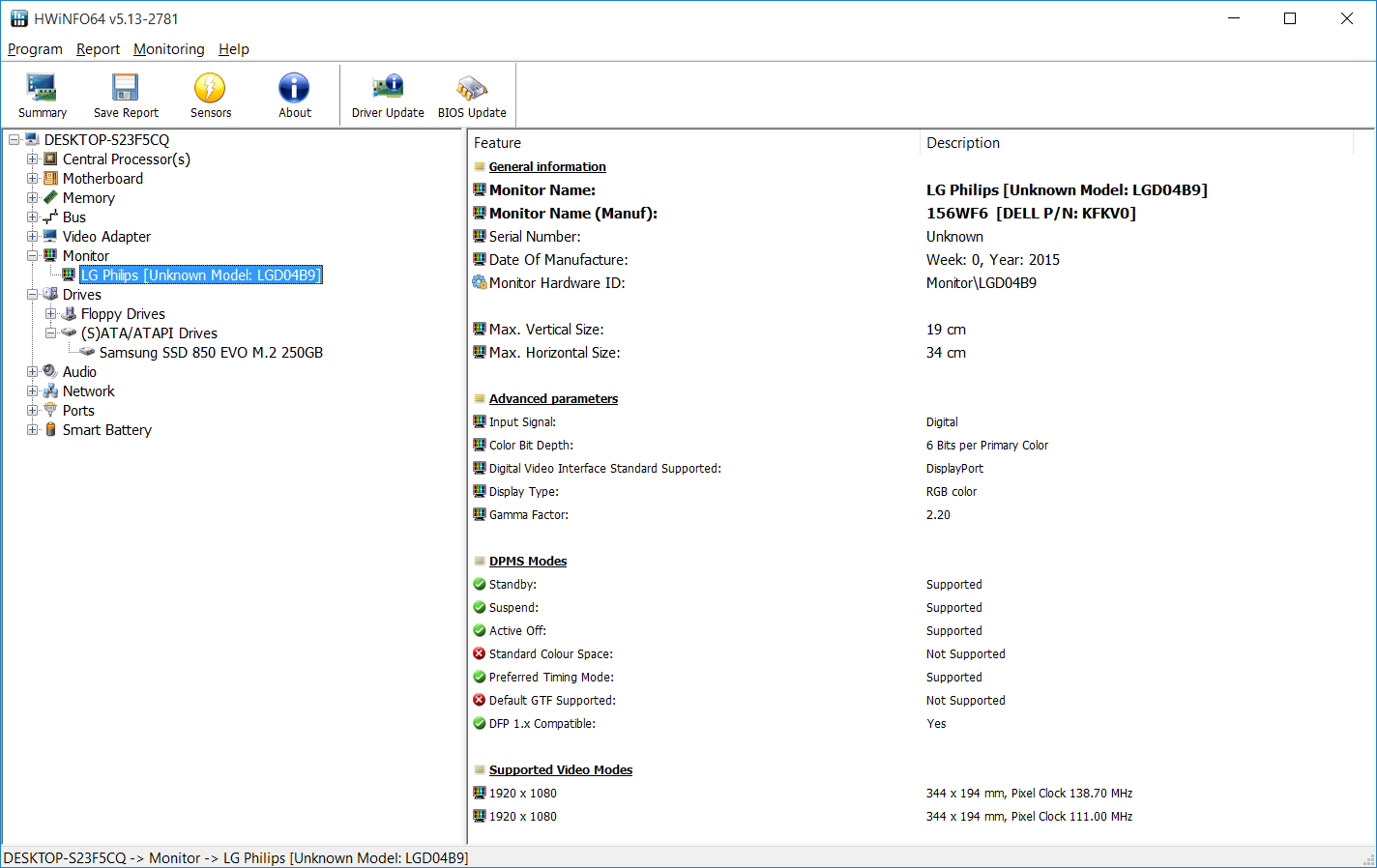Collapse the (S)ATA/ATAPI Drives node
Viewport: 1377px width, 868px height.
(51, 333)
